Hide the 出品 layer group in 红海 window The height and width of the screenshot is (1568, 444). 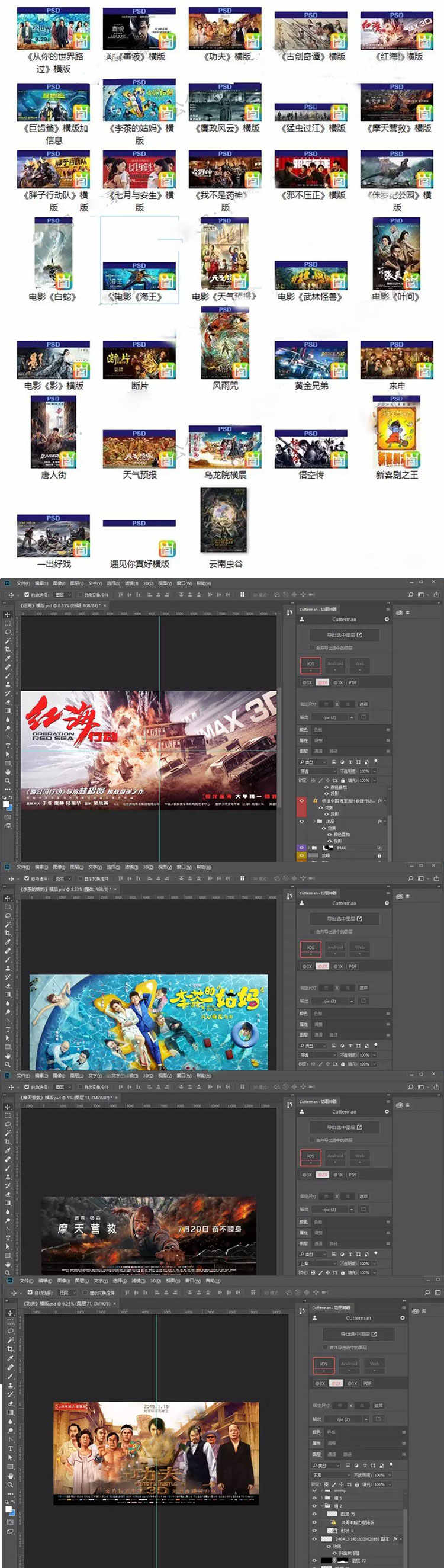click(x=302, y=821)
